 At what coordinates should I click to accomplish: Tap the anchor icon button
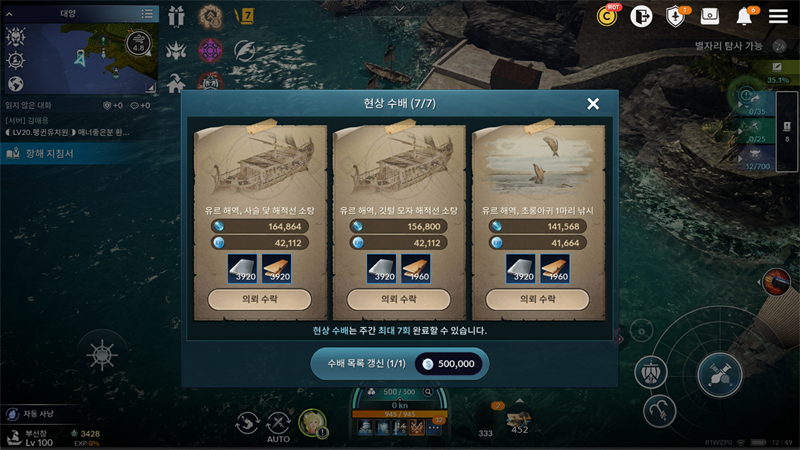660,411
